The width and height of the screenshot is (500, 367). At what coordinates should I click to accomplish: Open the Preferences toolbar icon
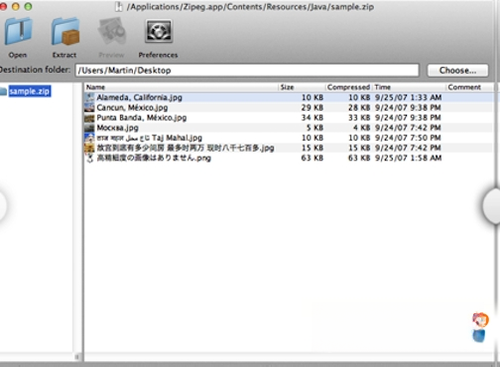pyautogui.click(x=159, y=31)
